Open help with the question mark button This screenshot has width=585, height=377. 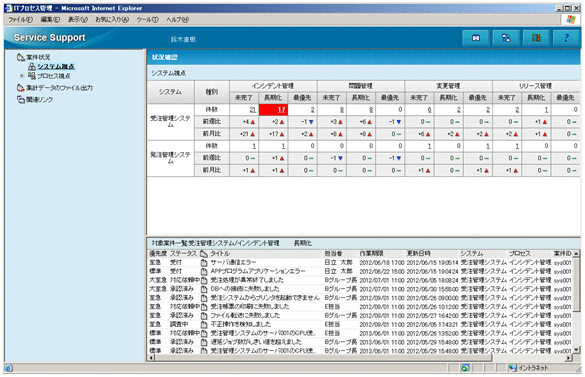[566, 38]
